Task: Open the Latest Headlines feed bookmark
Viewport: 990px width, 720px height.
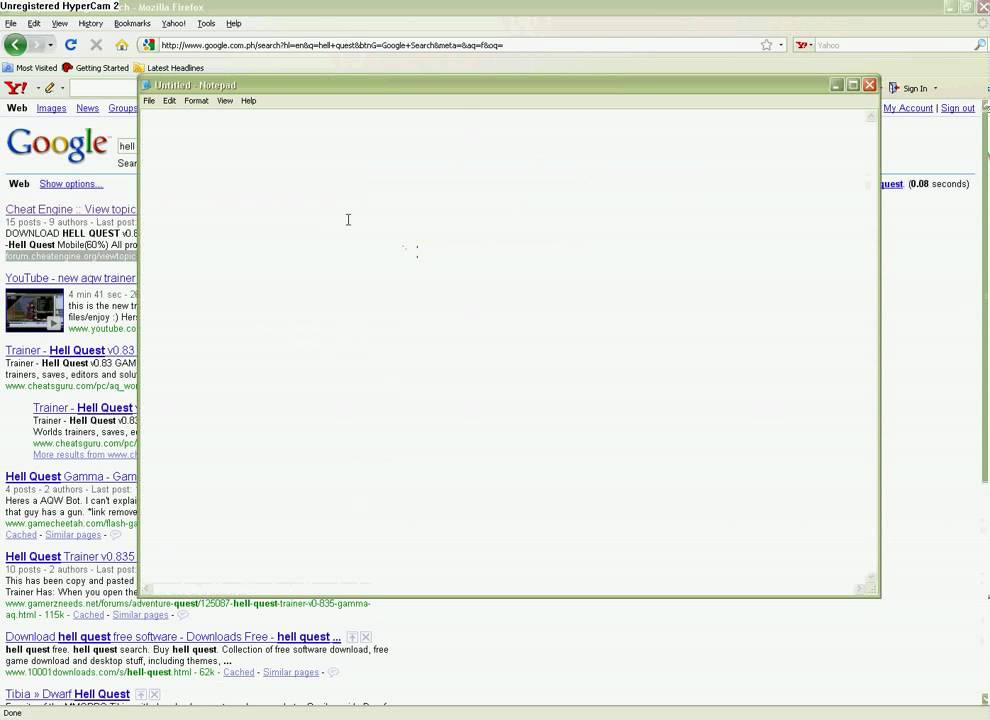Action: tap(169, 68)
